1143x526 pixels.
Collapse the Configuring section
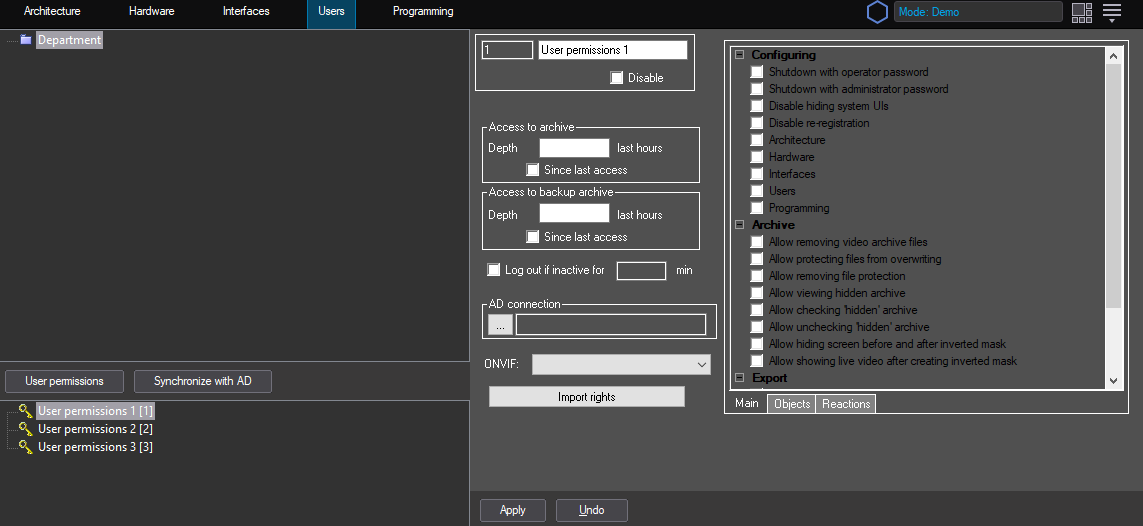click(x=739, y=56)
